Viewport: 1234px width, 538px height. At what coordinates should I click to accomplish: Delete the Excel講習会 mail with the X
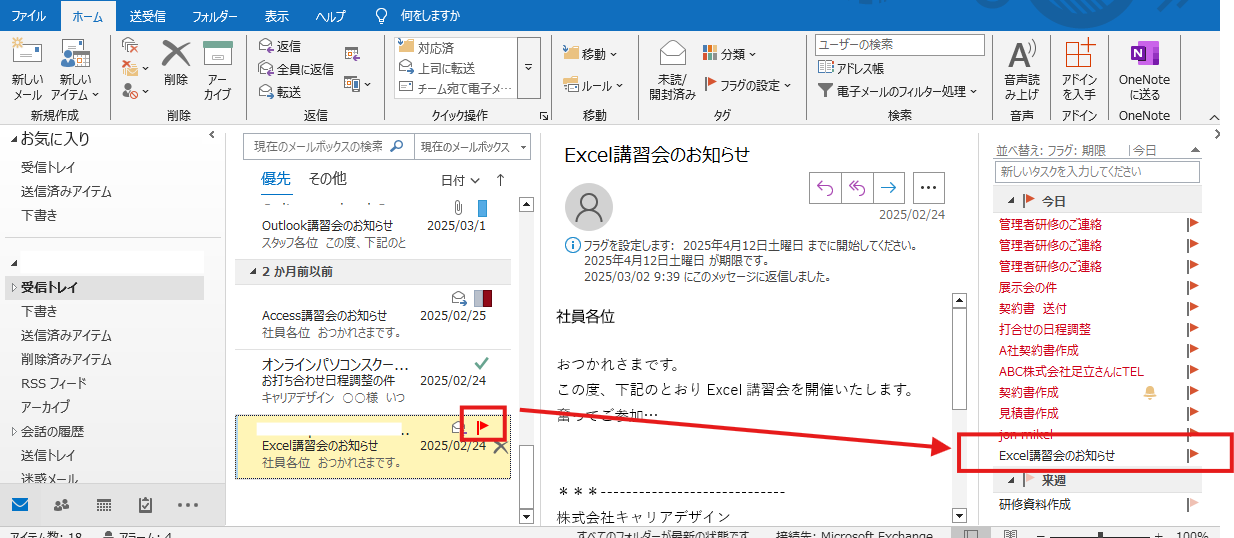[x=500, y=446]
